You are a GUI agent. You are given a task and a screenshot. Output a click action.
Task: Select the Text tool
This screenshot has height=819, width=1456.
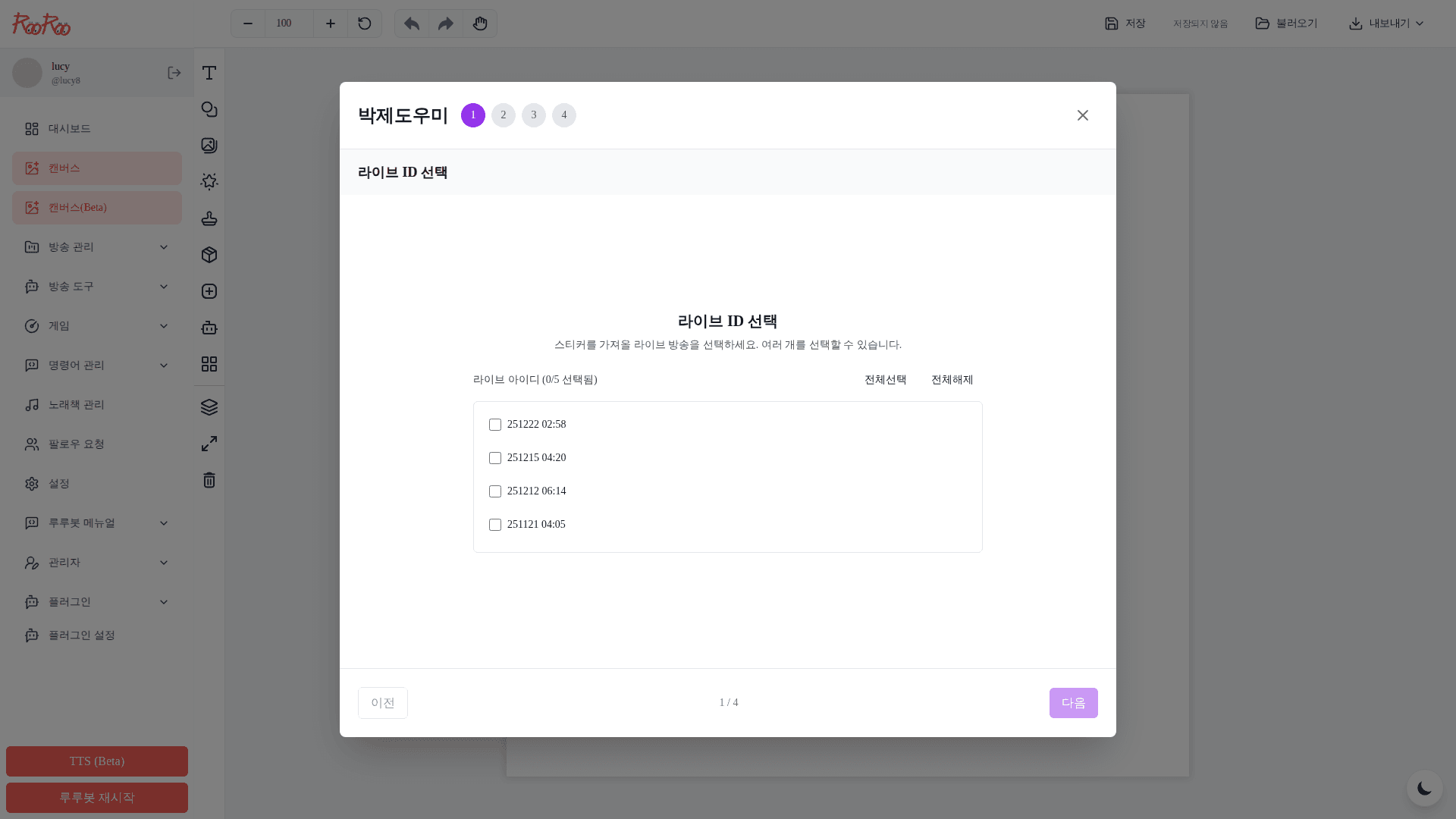click(209, 73)
